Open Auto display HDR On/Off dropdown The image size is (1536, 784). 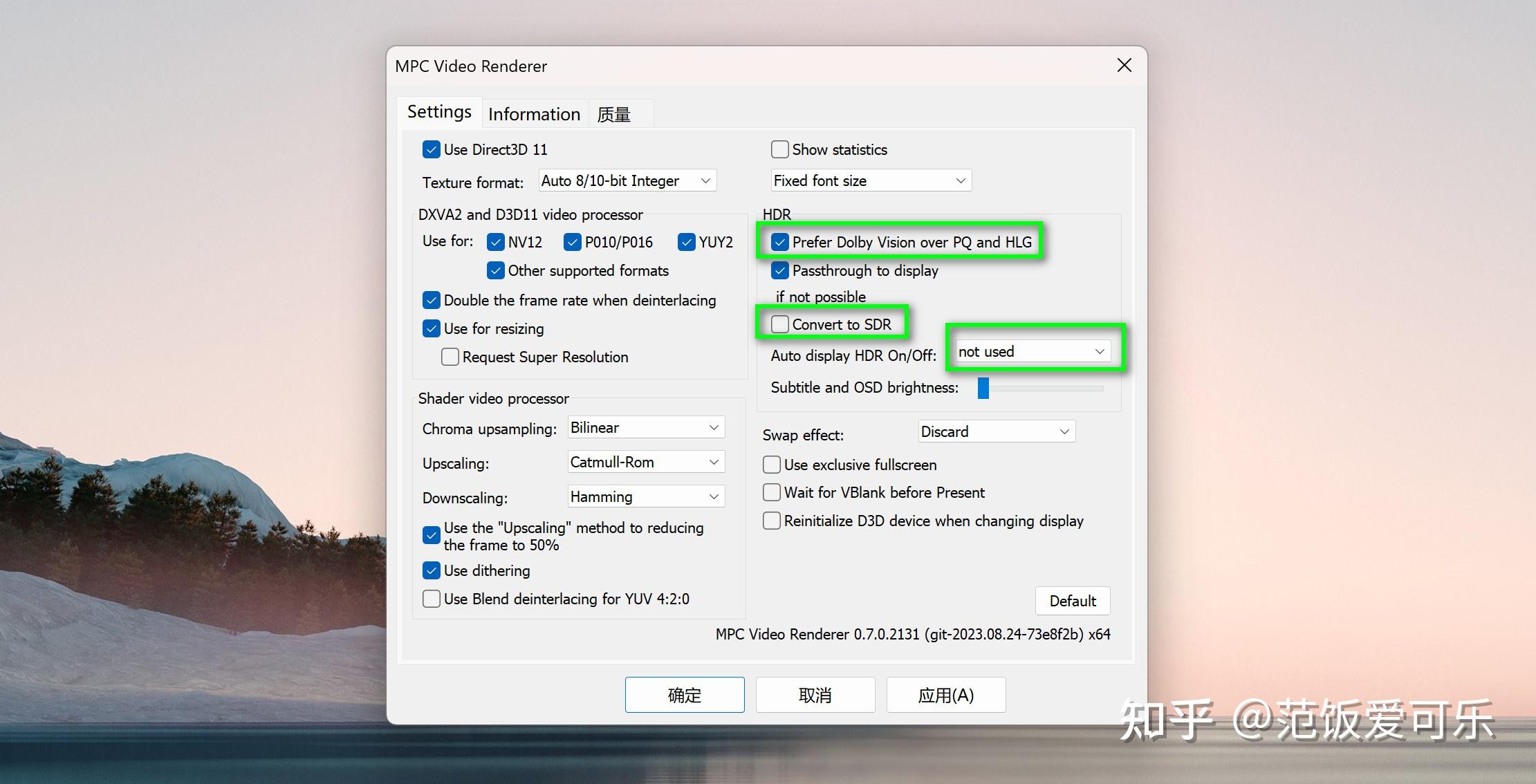point(1033,351)
